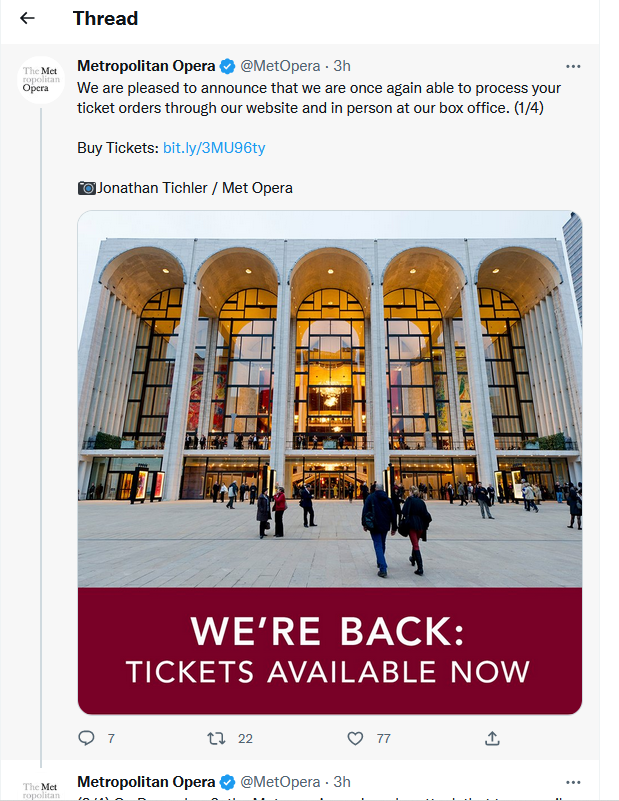Like the tweet with the heart icon

355,738
